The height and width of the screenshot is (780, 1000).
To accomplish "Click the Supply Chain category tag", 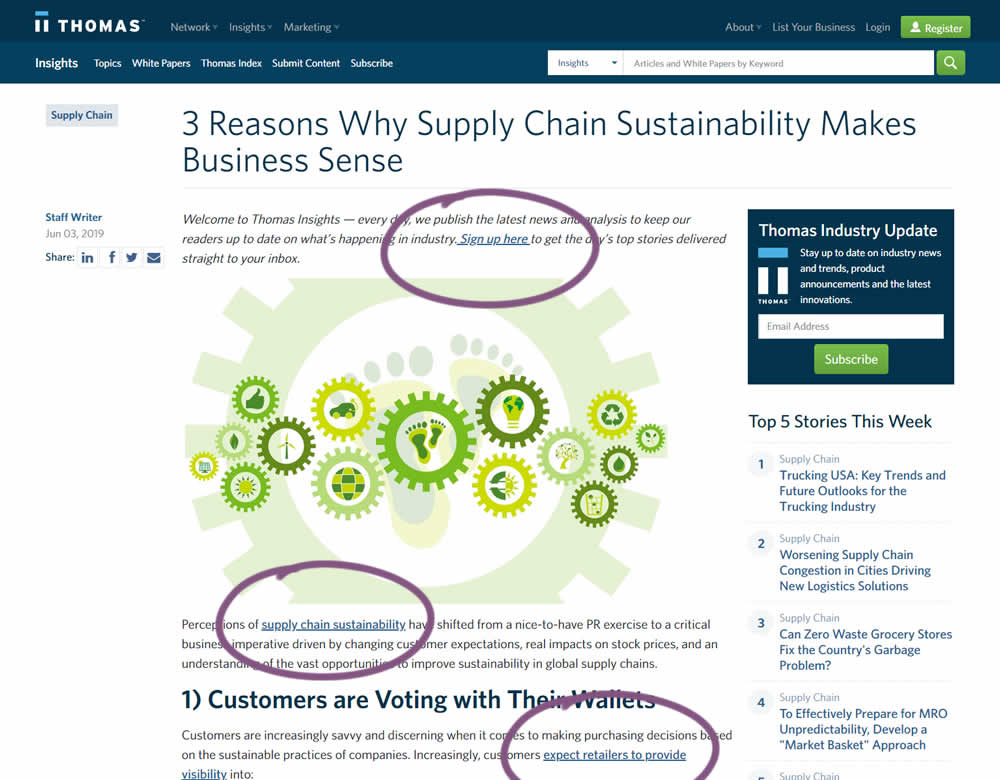I will 82,115.
